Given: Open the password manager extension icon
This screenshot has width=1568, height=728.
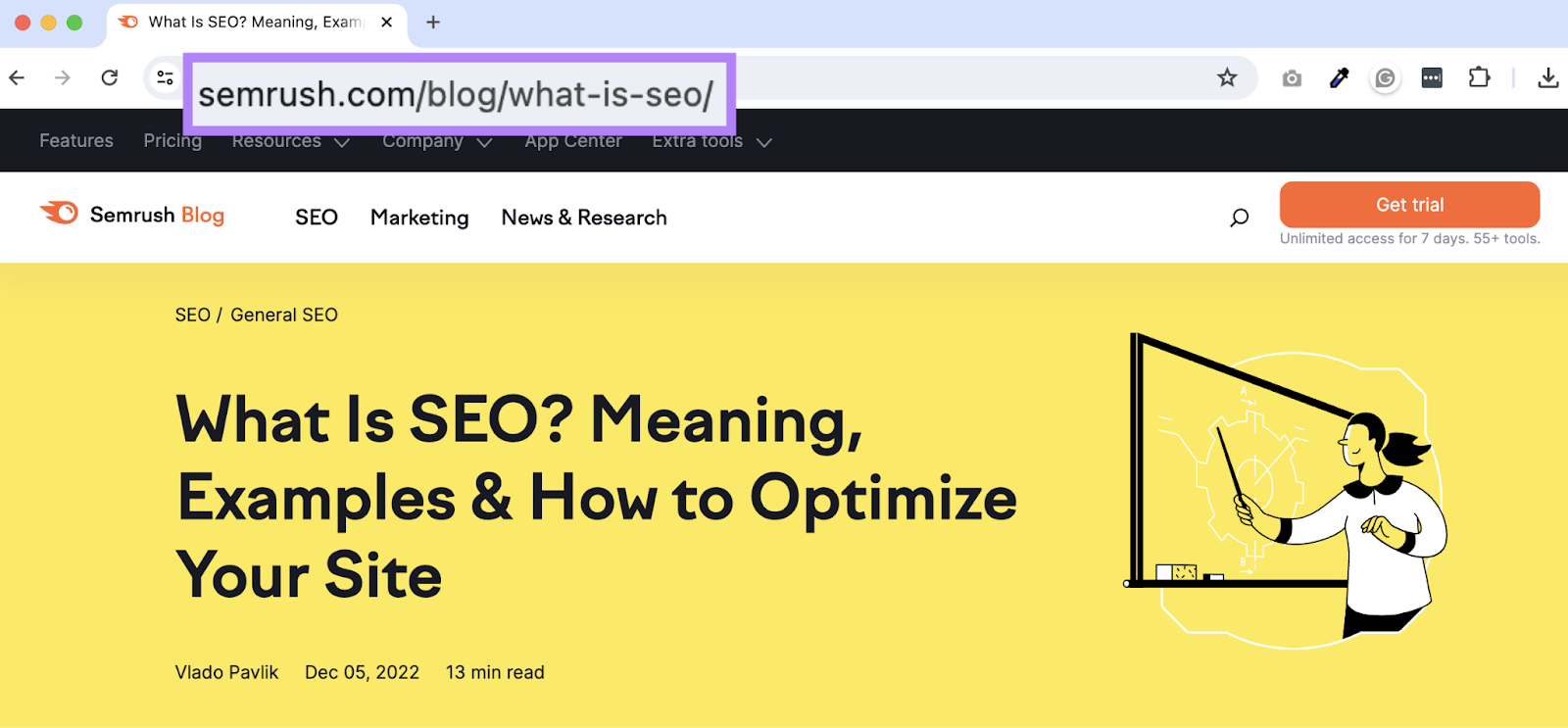Looking at the screenshot, I should (1432, 77).
